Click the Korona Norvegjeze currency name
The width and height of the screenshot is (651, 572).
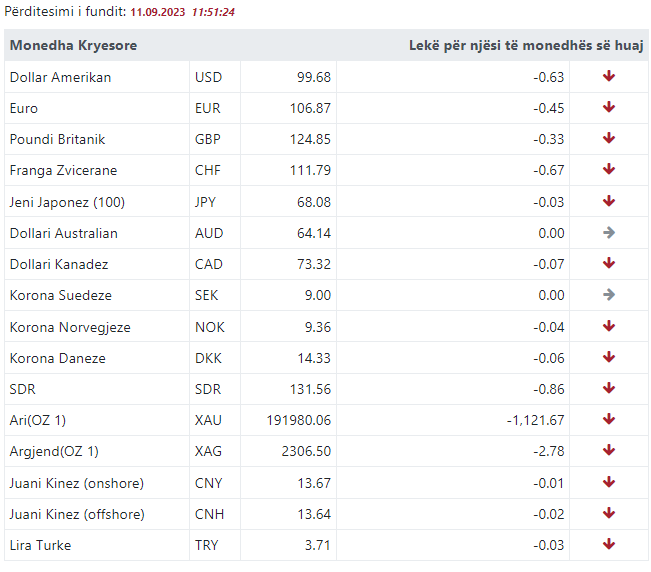pyautogui.click(x=70, y=327)
